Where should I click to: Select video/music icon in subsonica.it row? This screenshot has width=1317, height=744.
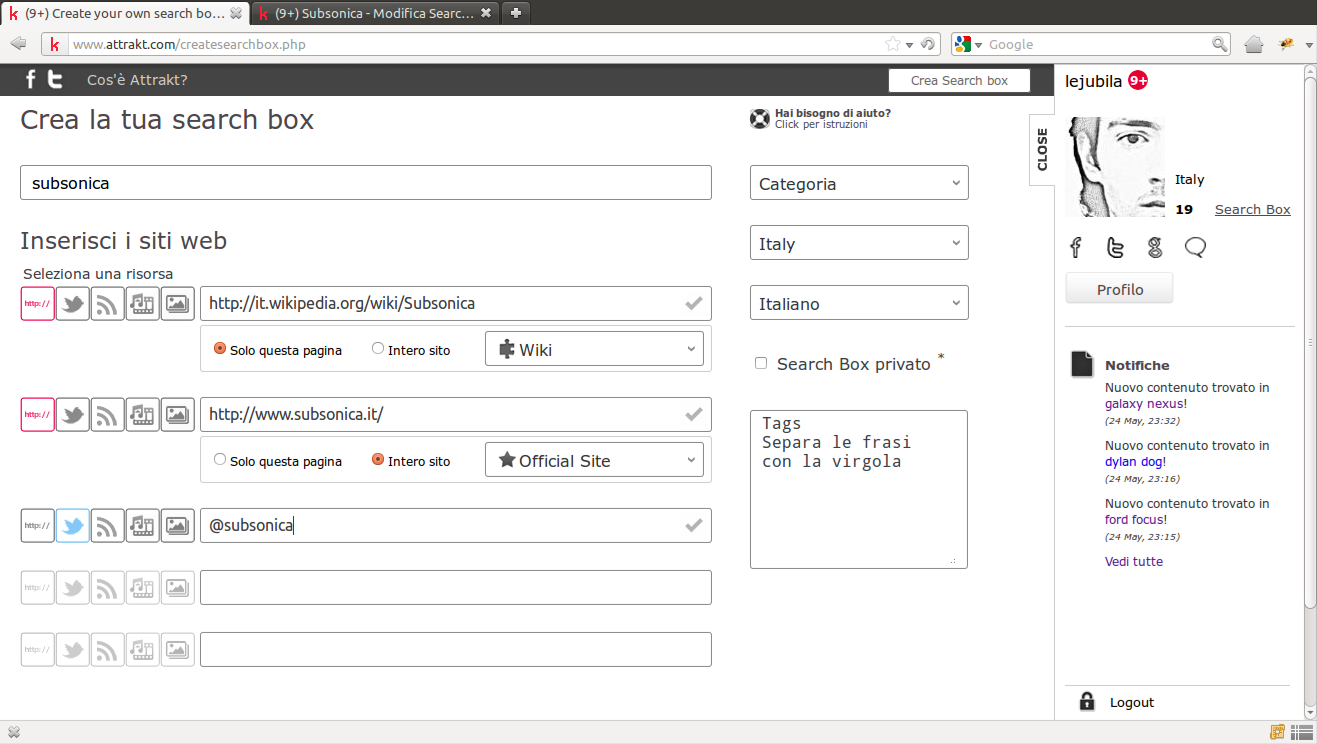[x=143, y=414]
